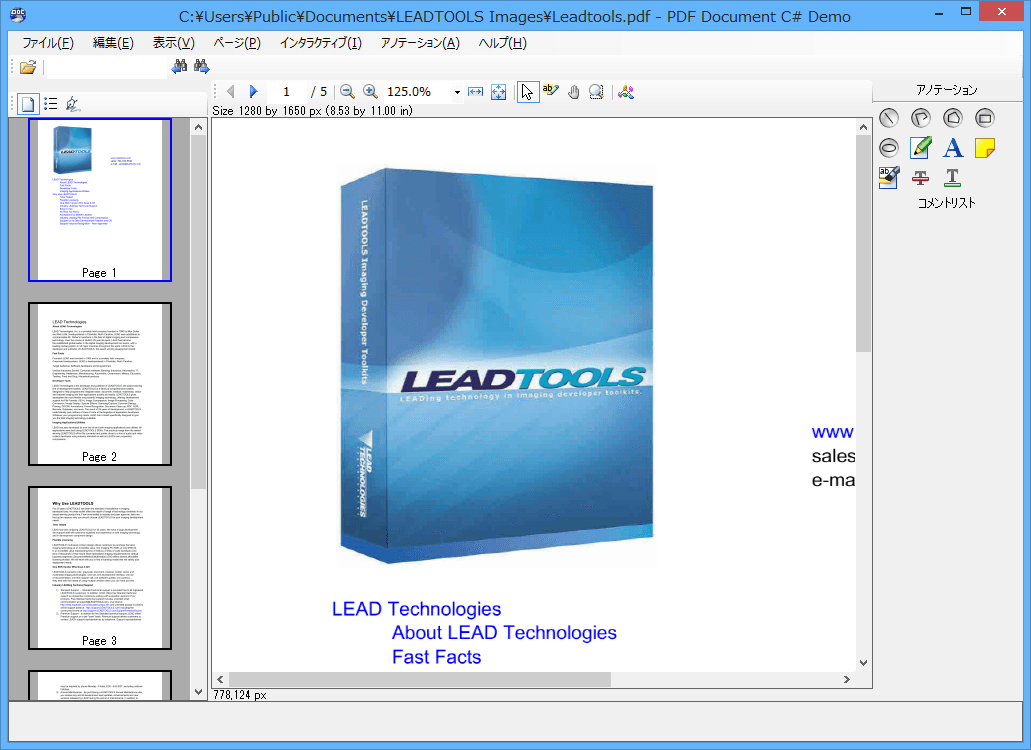The height and width of the screenshot is (750, 1031).
Task: Click thumbnail panel scroll-up arrow
Action: (199, 128)
